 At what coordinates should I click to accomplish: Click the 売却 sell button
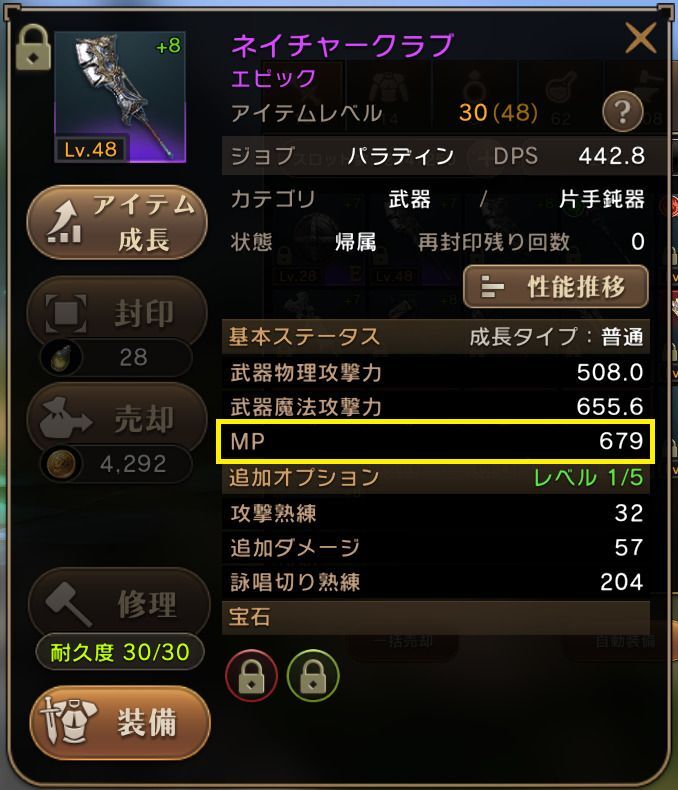(x=117, y=419)
